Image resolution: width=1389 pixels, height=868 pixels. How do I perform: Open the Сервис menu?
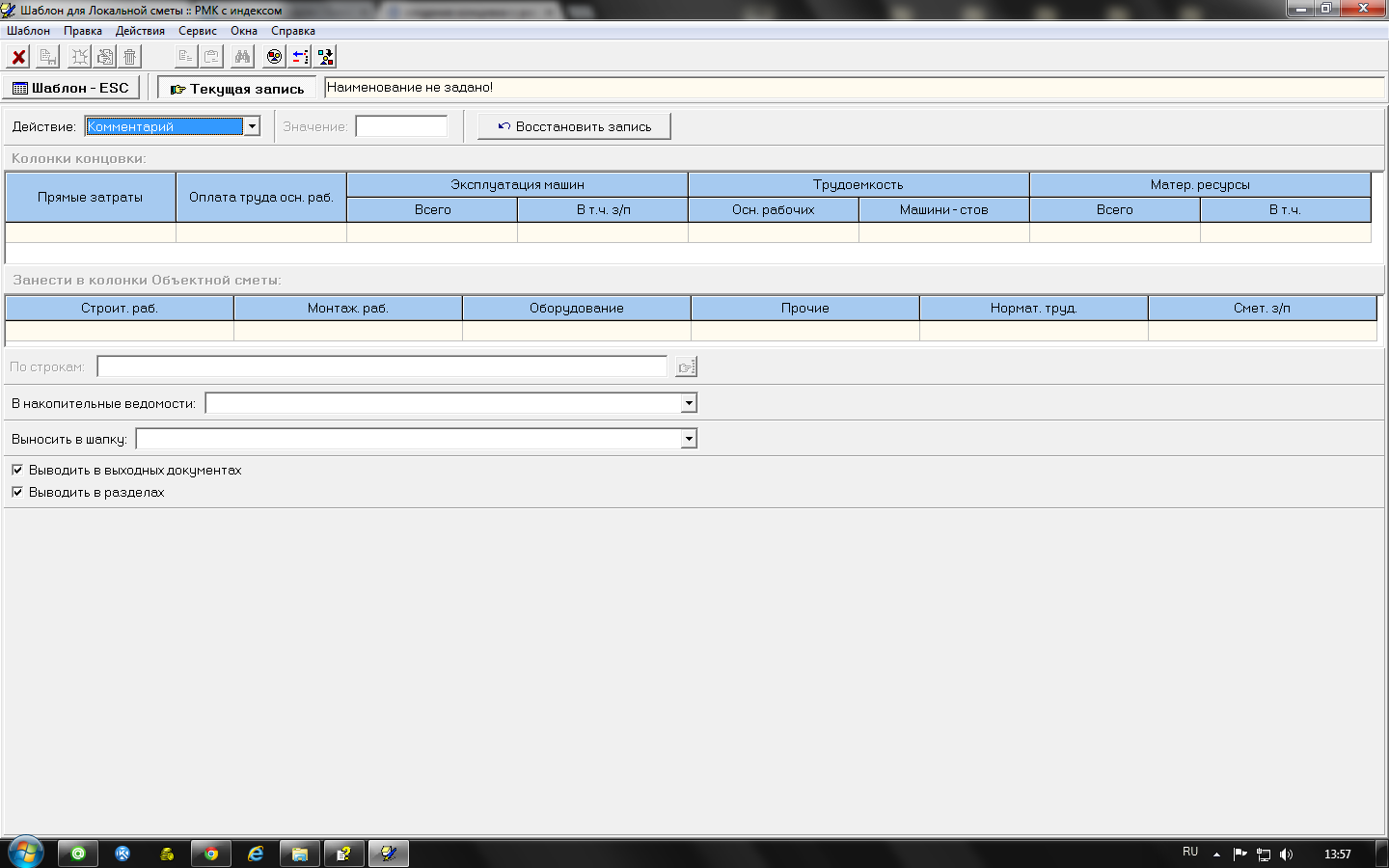(x=198, y=31)
